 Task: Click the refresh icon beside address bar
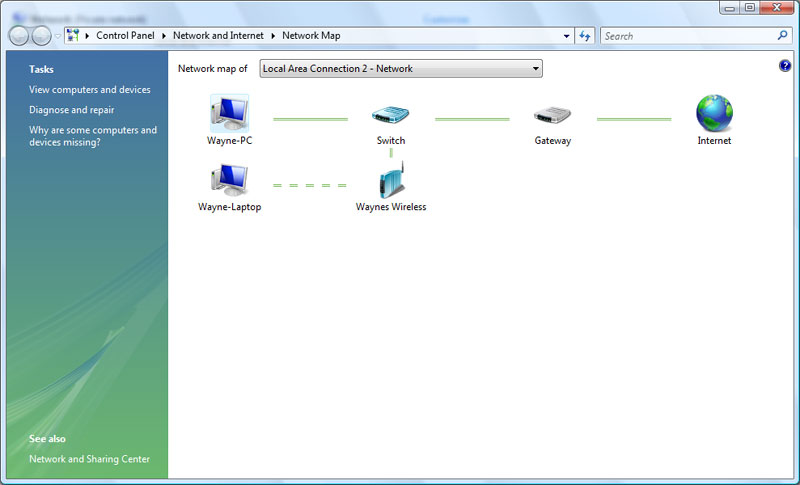(585, 36)
